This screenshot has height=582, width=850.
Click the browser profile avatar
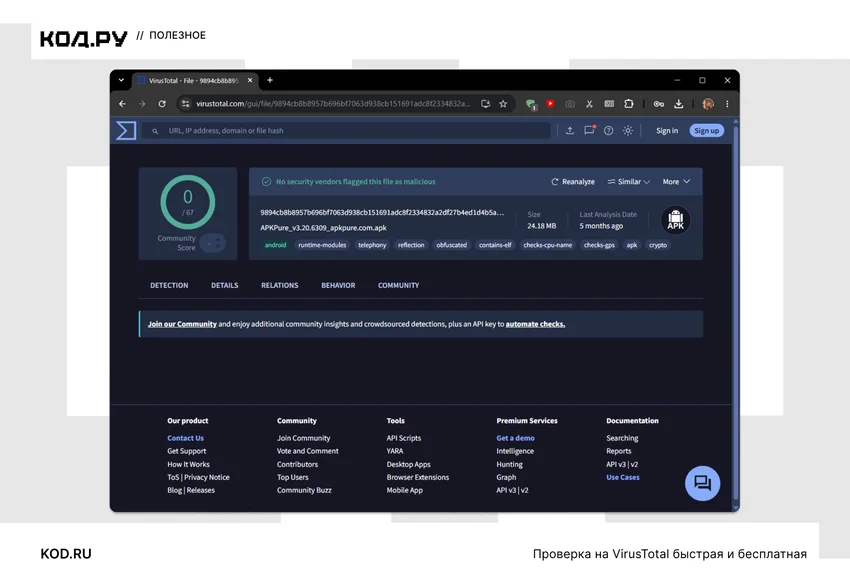pos(707,104)
